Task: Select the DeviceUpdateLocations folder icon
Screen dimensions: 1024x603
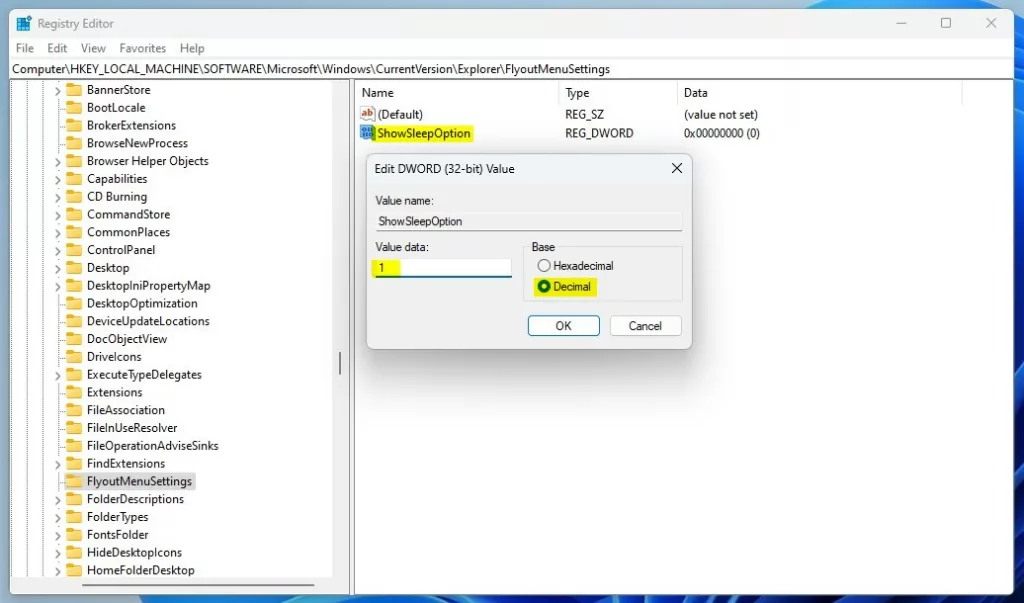Action: point(74,321)
